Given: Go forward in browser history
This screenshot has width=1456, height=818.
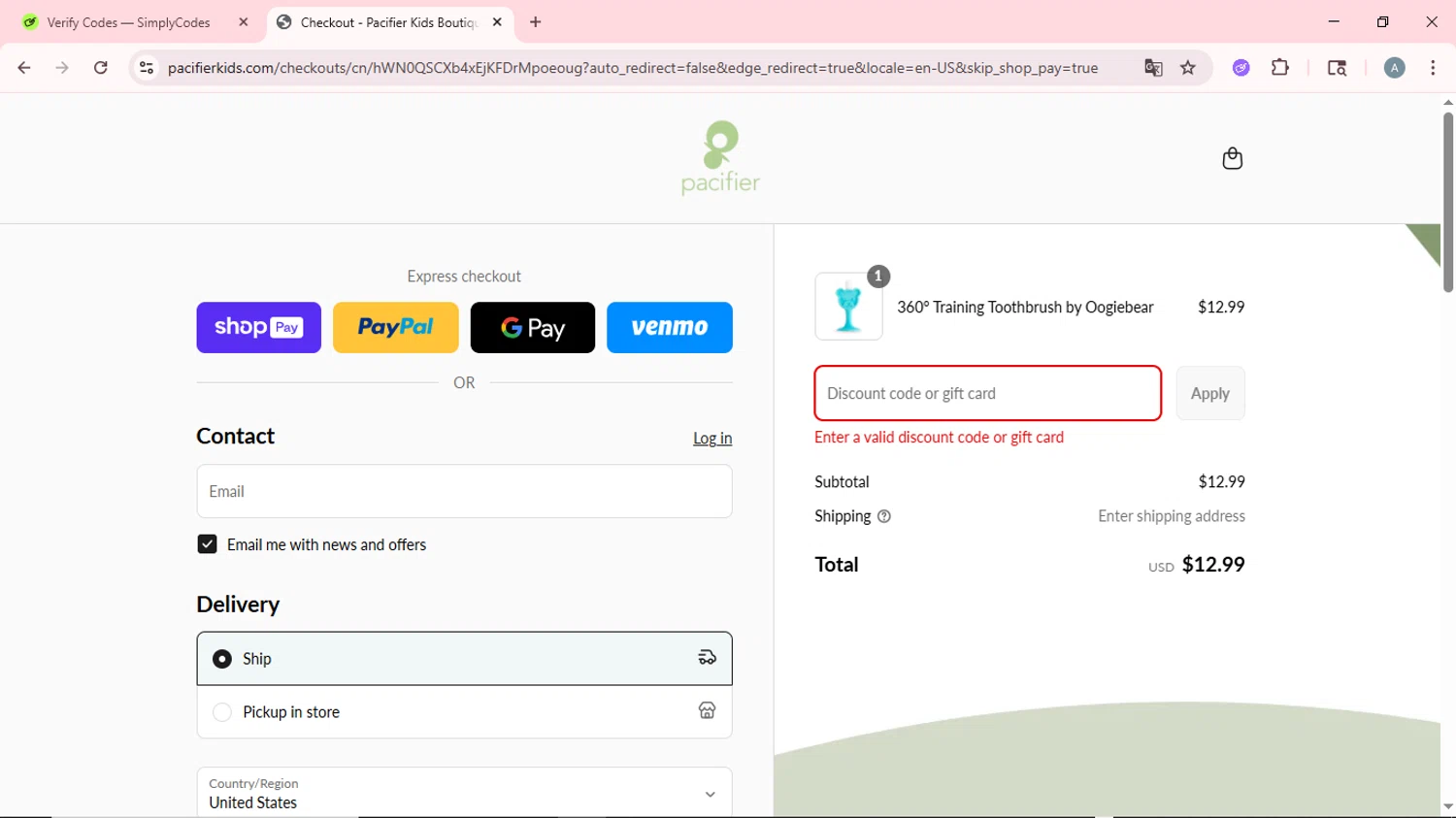Looking at the screenshot, I should [x=62, y=68].
